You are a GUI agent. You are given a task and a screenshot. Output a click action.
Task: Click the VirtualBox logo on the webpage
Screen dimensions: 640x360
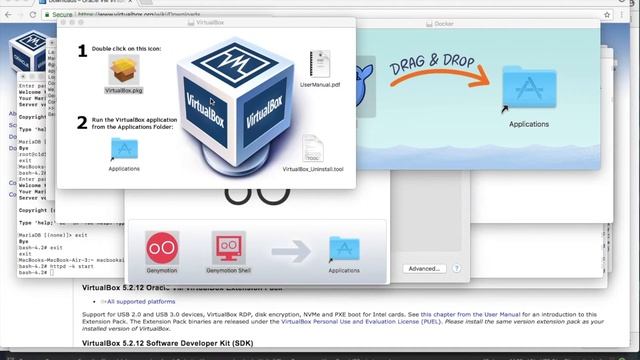point(29,51)
